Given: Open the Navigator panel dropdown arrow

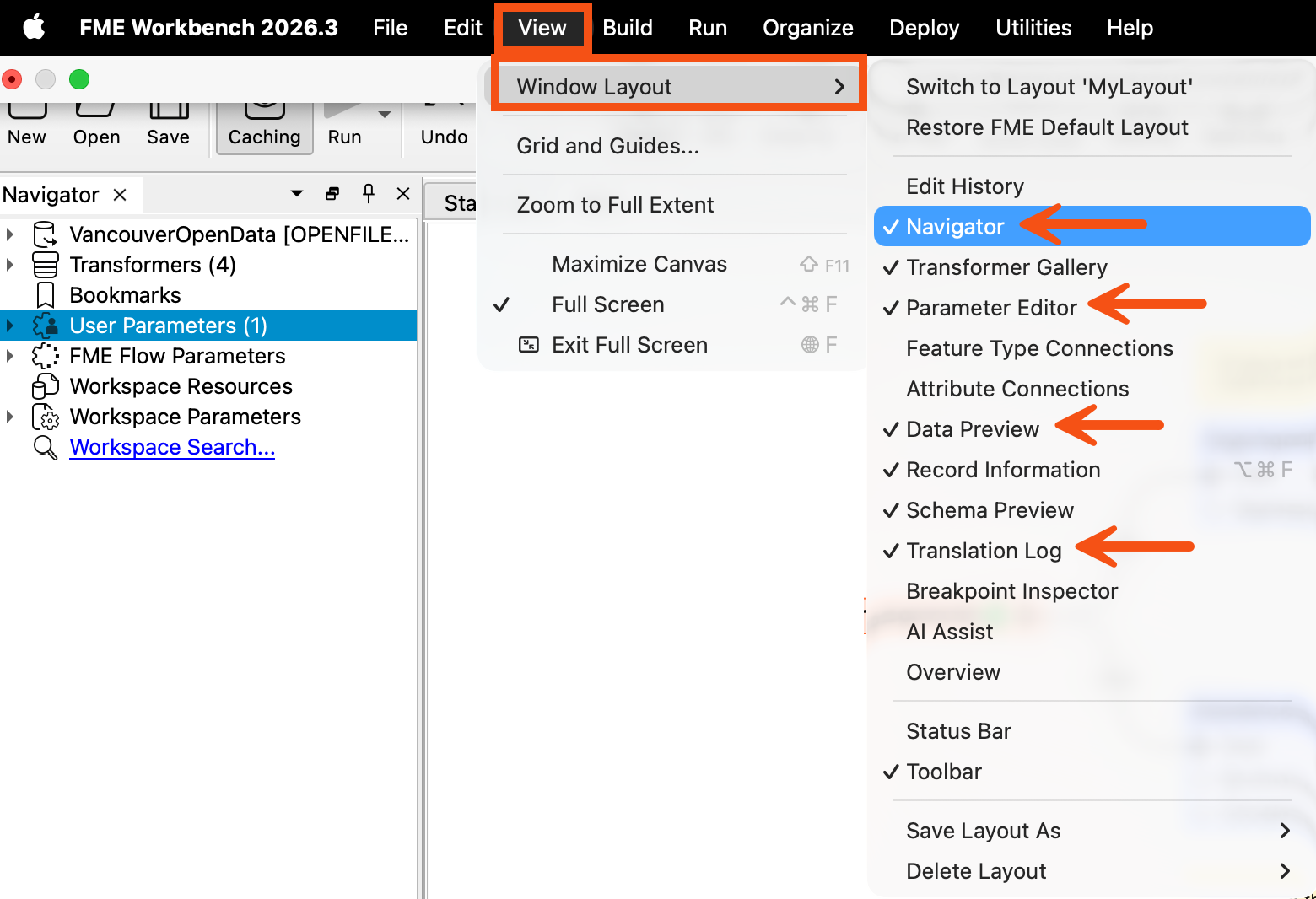Looking at the screenshot, I should (297, 194).
